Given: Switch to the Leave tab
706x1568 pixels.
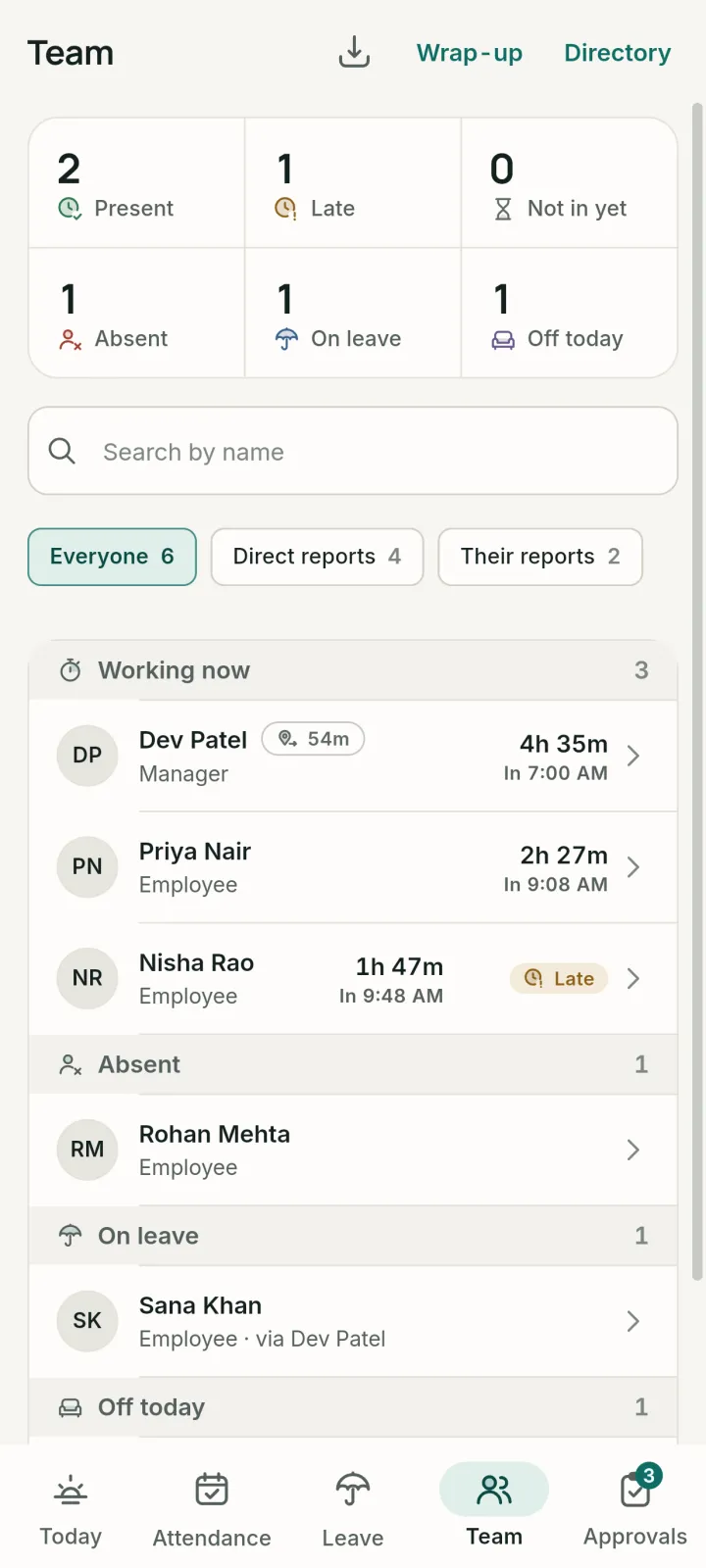Looking at the screenshot, I should tap(353, 1509).
